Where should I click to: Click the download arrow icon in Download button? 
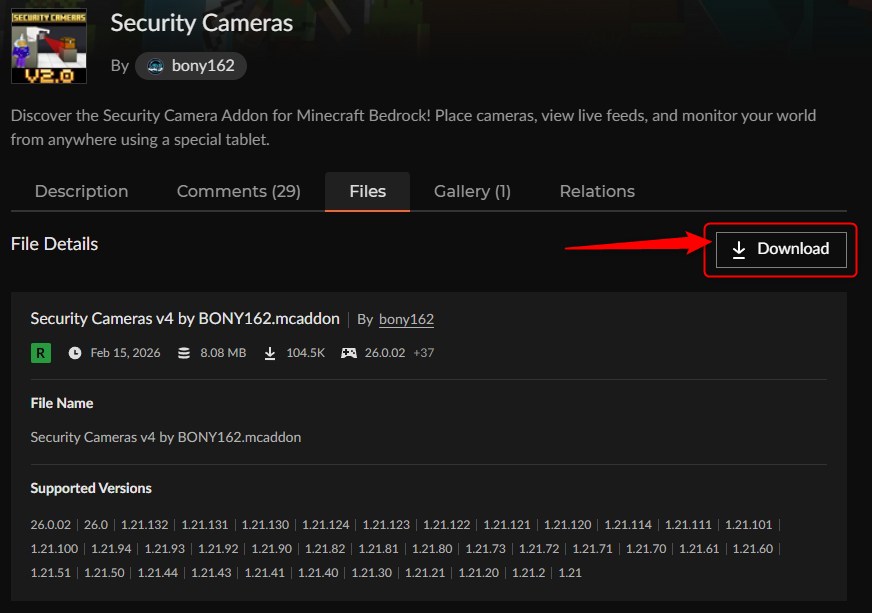739,250
